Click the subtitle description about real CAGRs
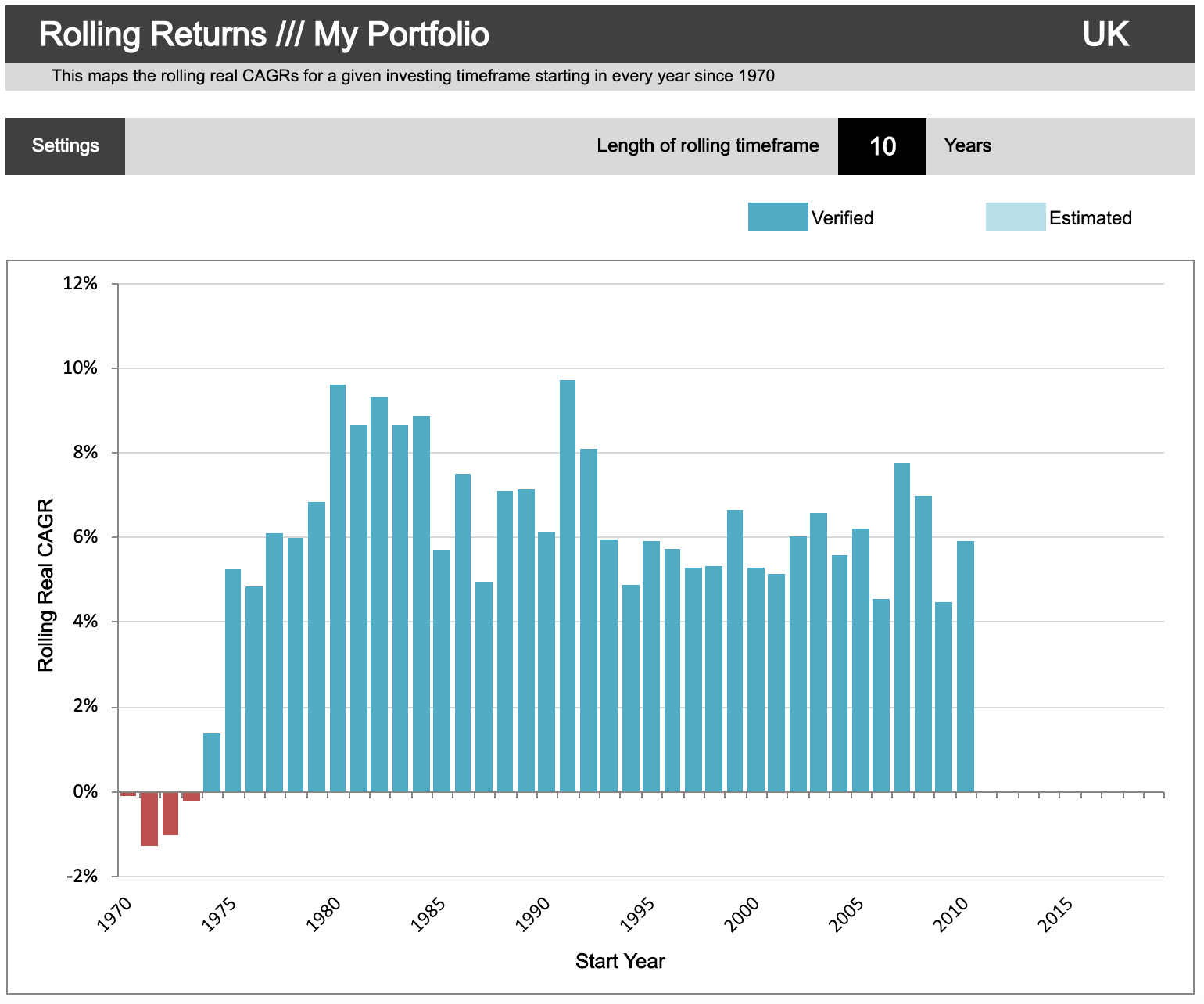Image resolution: width=1204 pixels, height=1004 pixels. click(413, 77)
